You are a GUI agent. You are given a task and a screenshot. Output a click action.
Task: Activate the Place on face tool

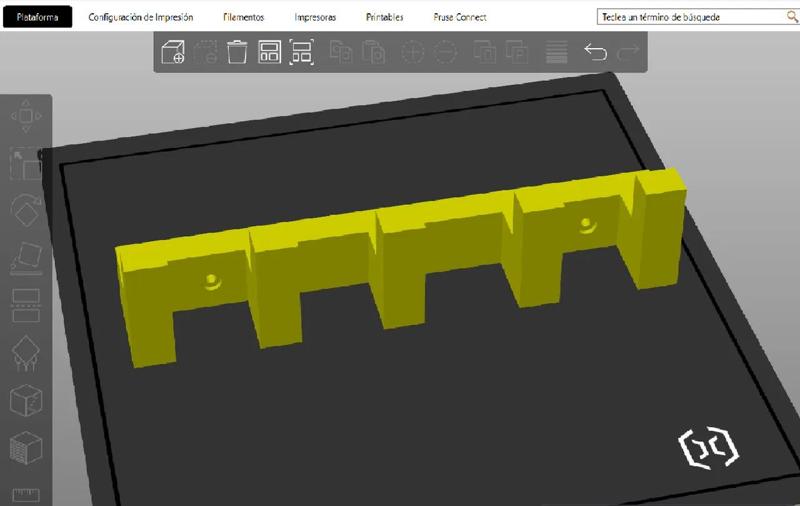(x=26, y=258)
